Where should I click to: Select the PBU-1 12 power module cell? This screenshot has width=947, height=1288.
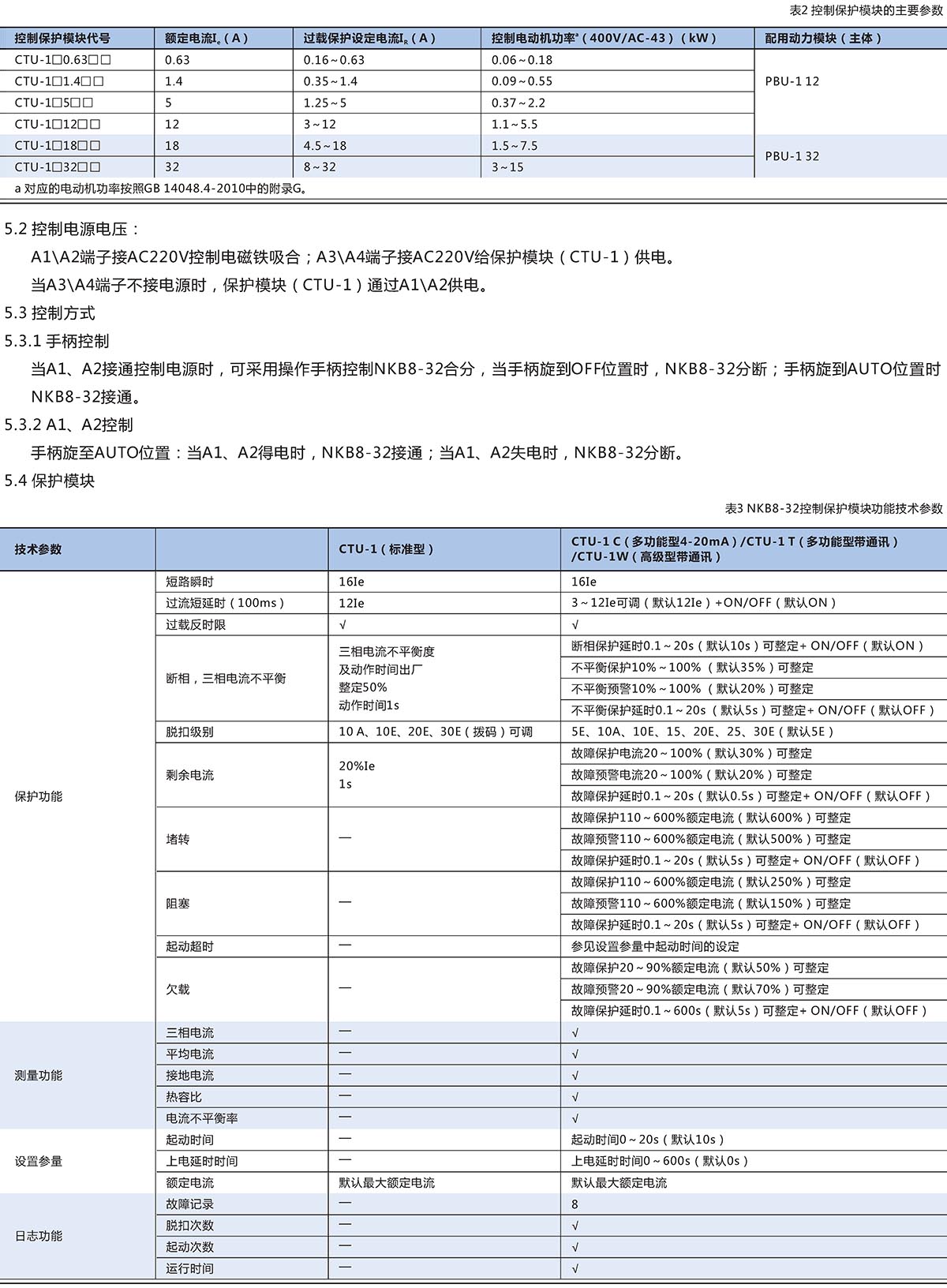coord(792,81)
